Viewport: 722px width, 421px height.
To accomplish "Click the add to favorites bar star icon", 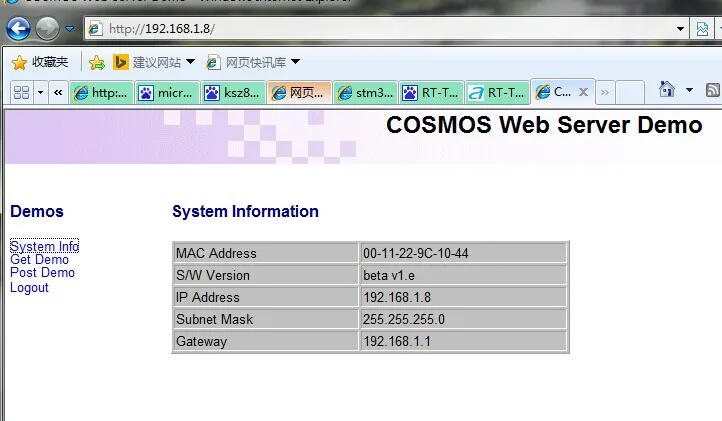I will (x=97, y=62).
